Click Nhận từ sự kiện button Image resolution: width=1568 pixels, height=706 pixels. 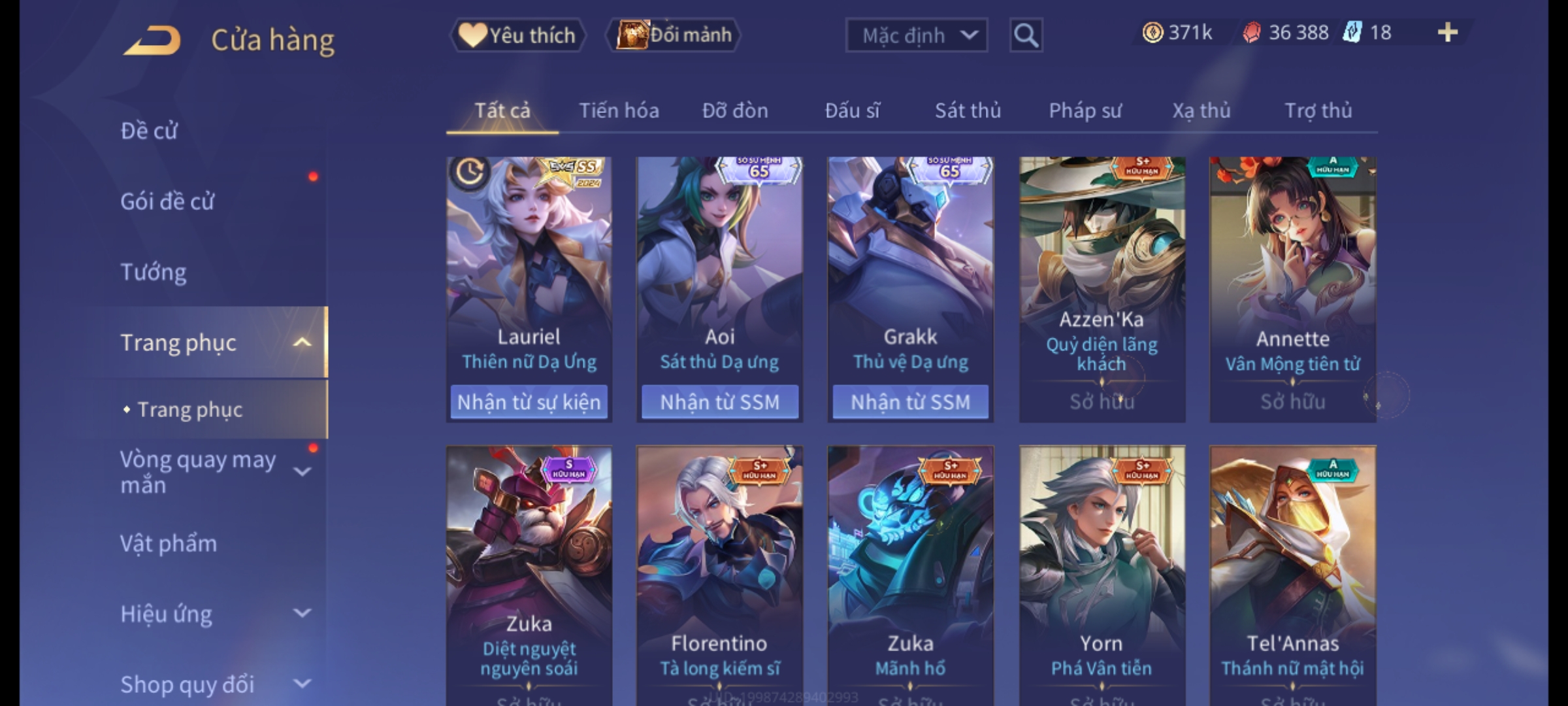coord(529,401)
